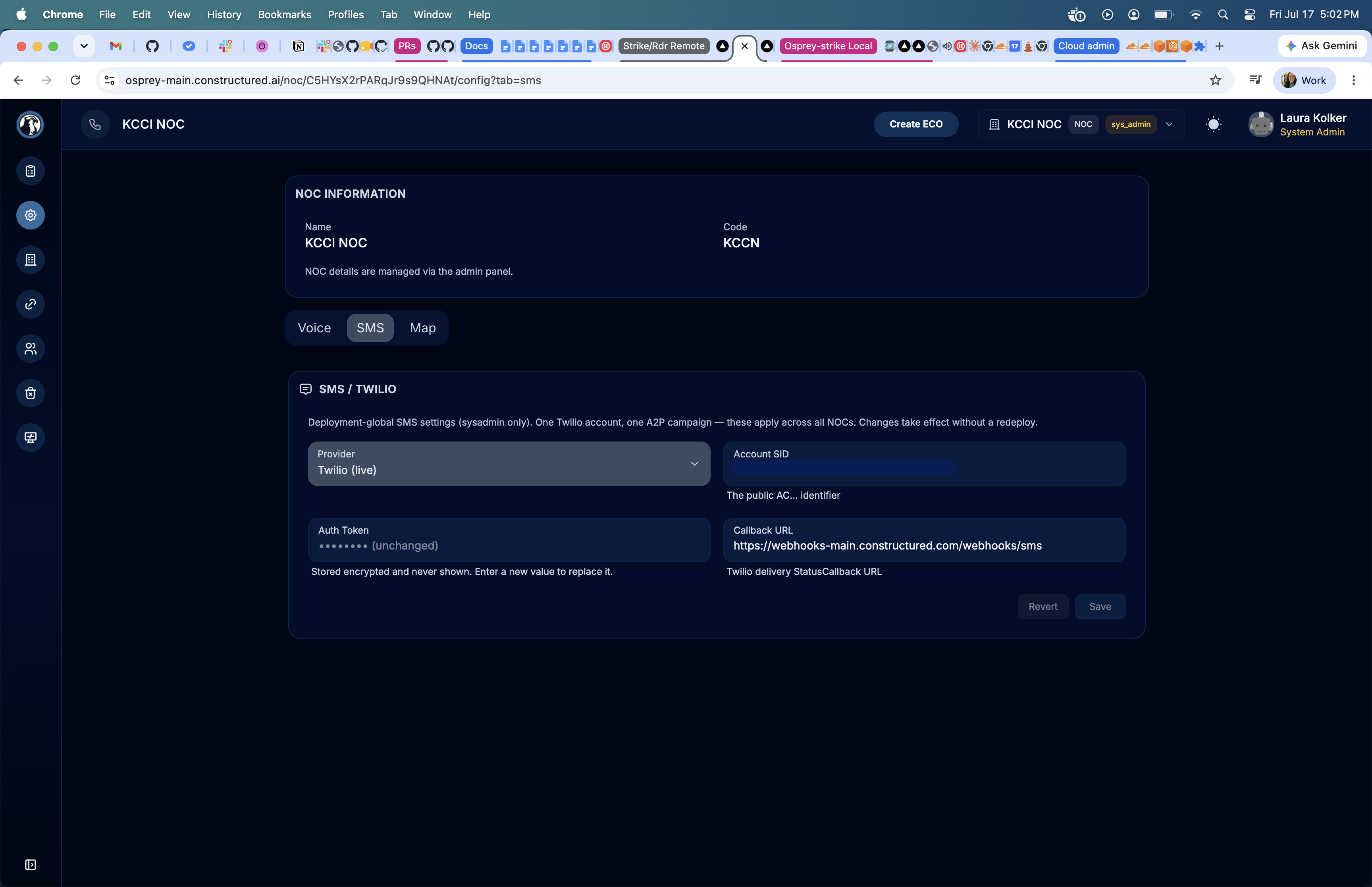Click the date and time in menu bar

(1314, 14)
